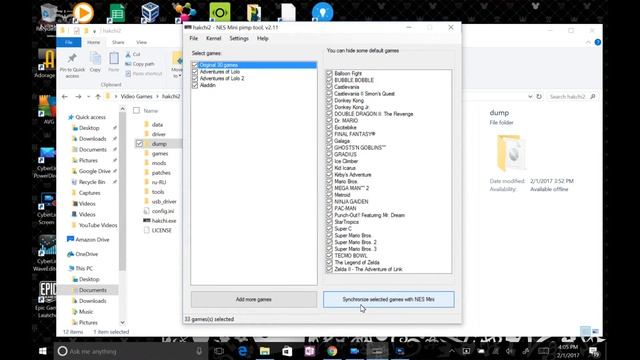Click the Paste shortcut ribbon icon
The image size is (640, 360).
tap(129, 74)
